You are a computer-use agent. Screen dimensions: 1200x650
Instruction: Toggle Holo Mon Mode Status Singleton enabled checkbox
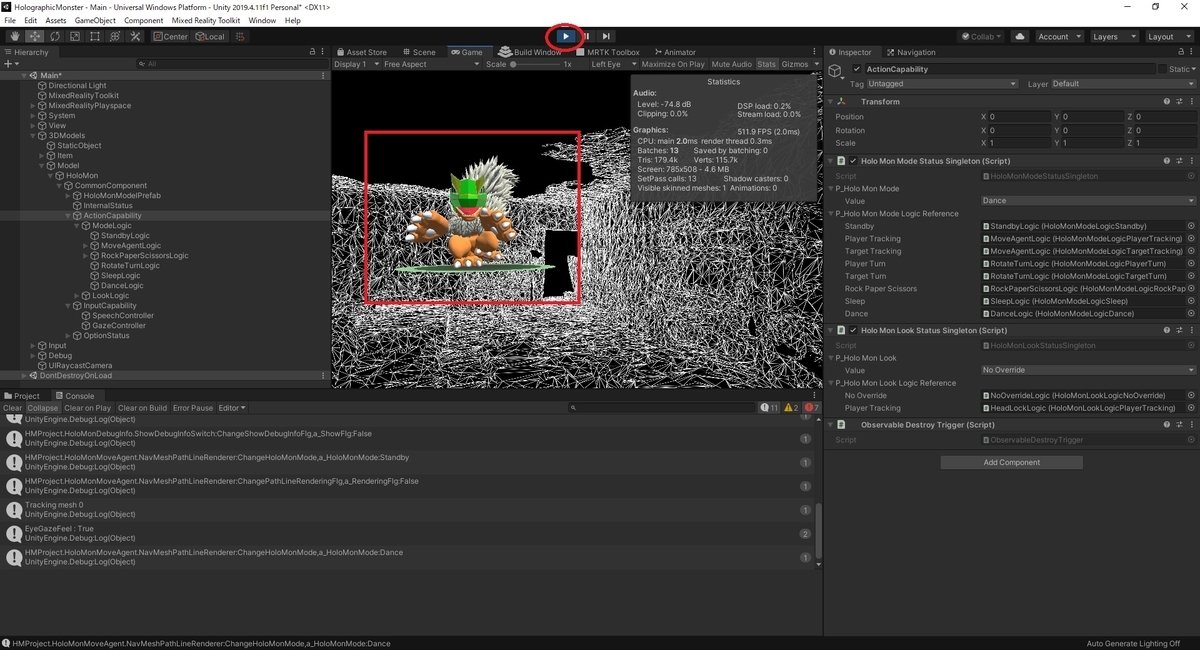click(853, 161)
